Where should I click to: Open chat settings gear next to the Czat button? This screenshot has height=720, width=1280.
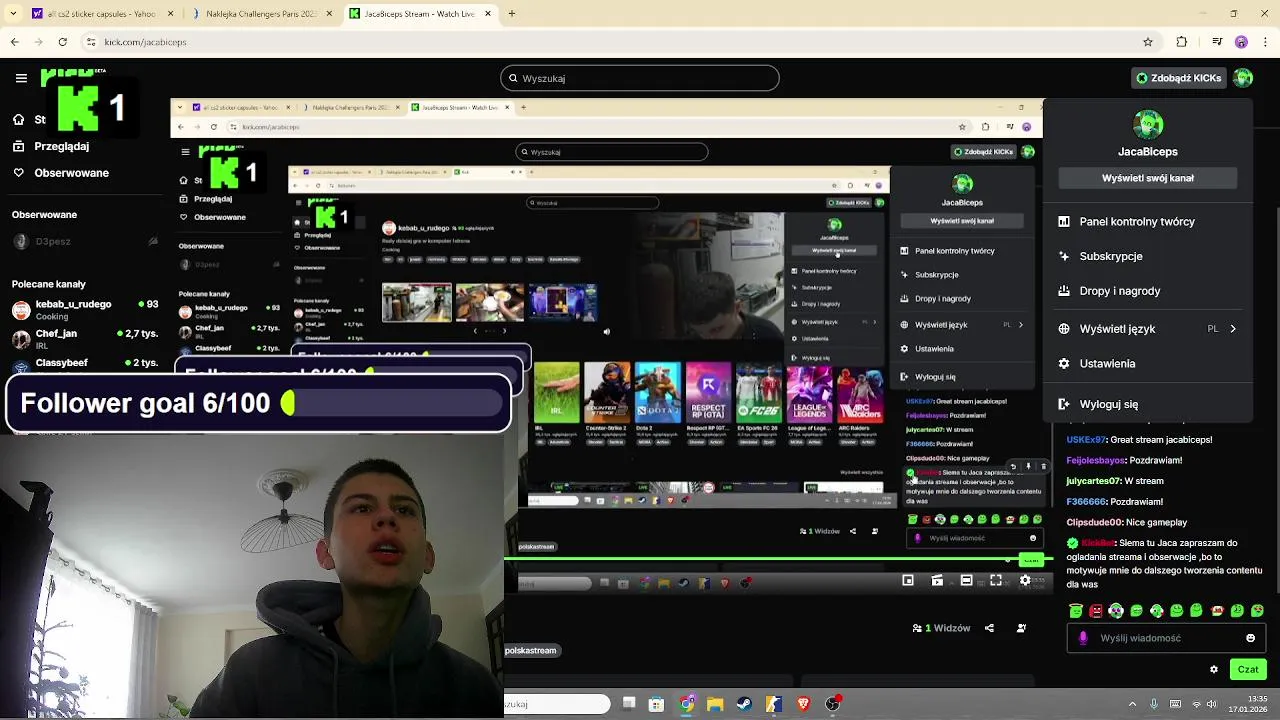click(1214, 670)
